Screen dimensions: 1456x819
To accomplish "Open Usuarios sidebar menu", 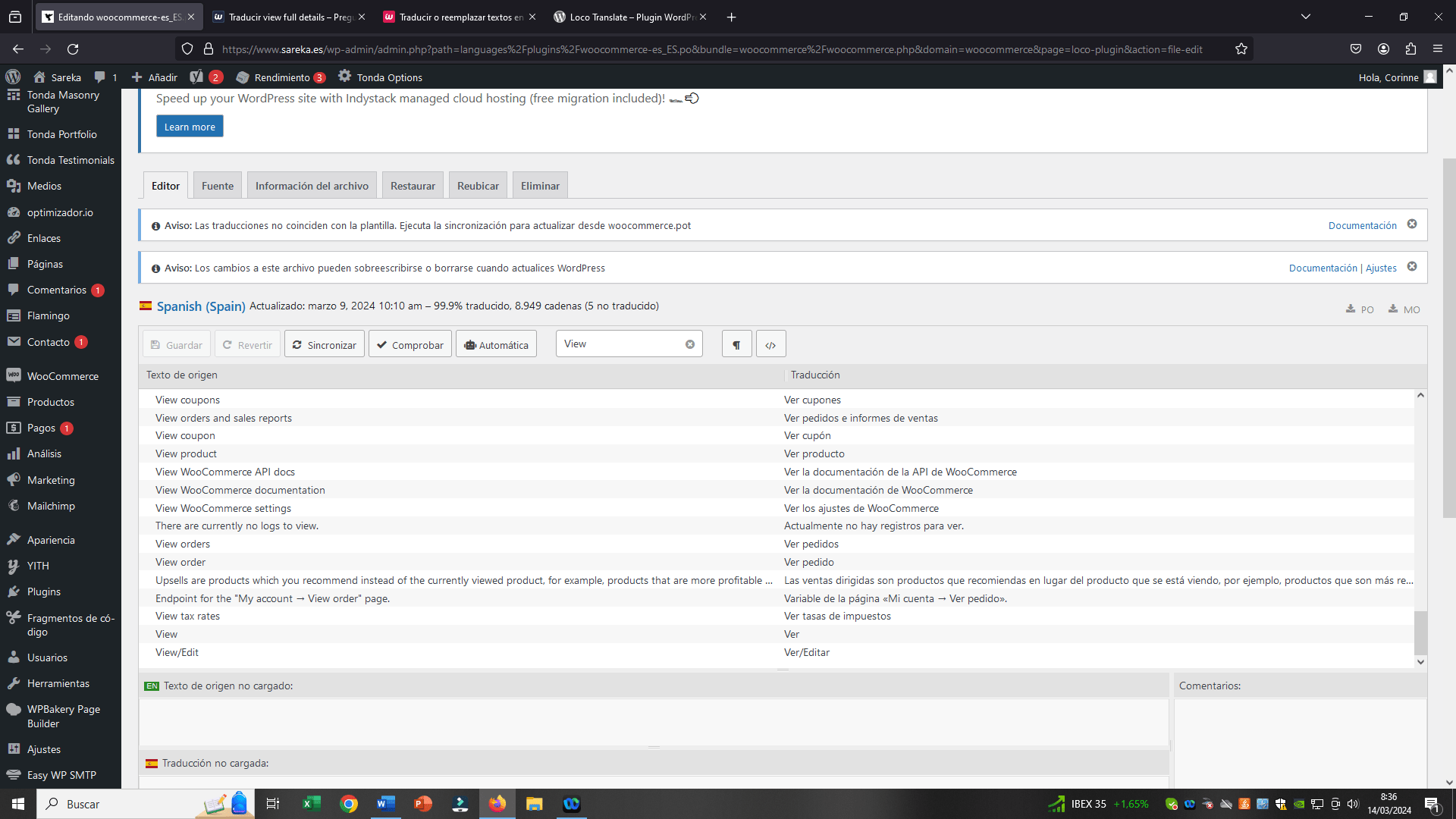I will (x=61, y=657).
